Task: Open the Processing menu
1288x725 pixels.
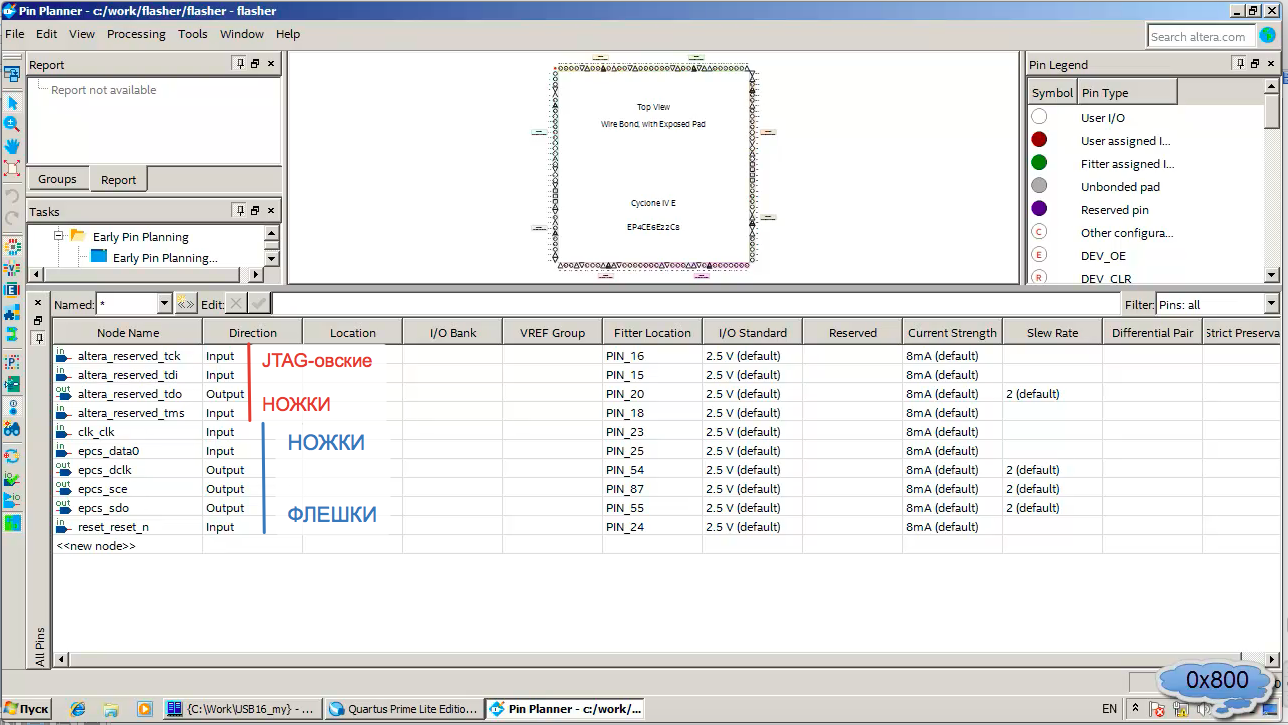Action: coord(136,34)
